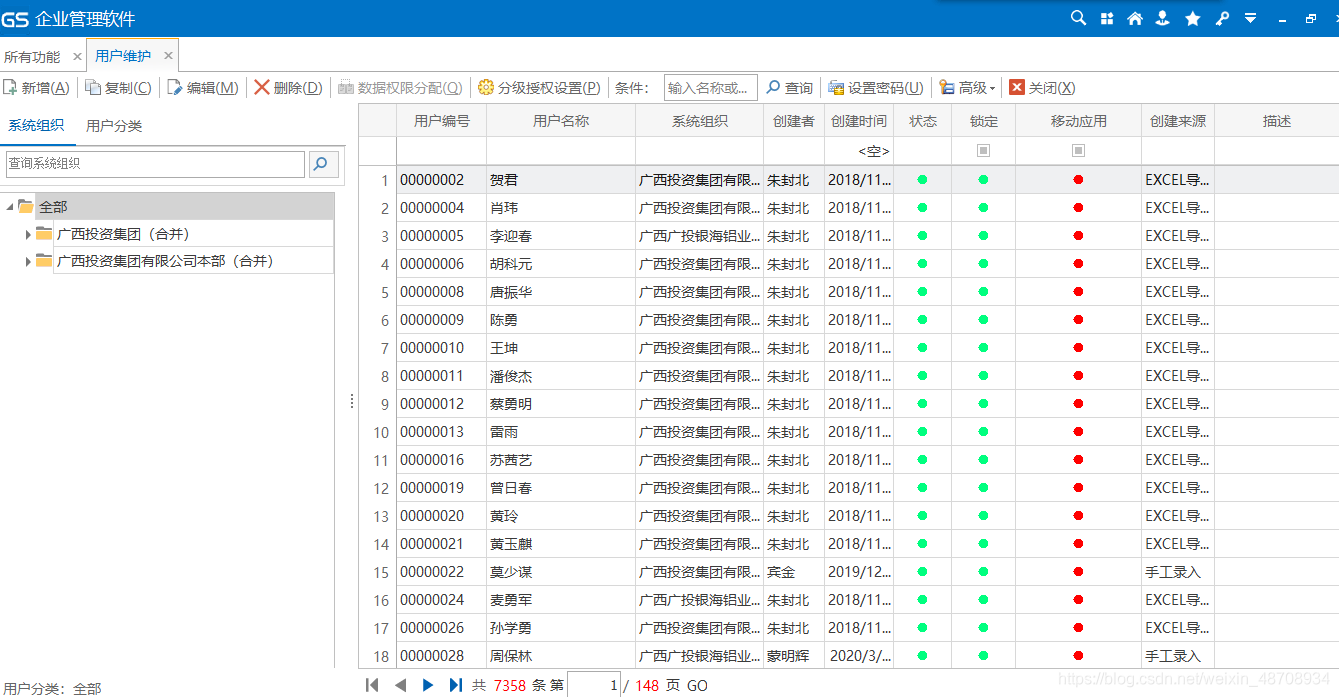Screen dimensions: 1339x697
Task: Click the page number input field
Action: click(594, 685)
